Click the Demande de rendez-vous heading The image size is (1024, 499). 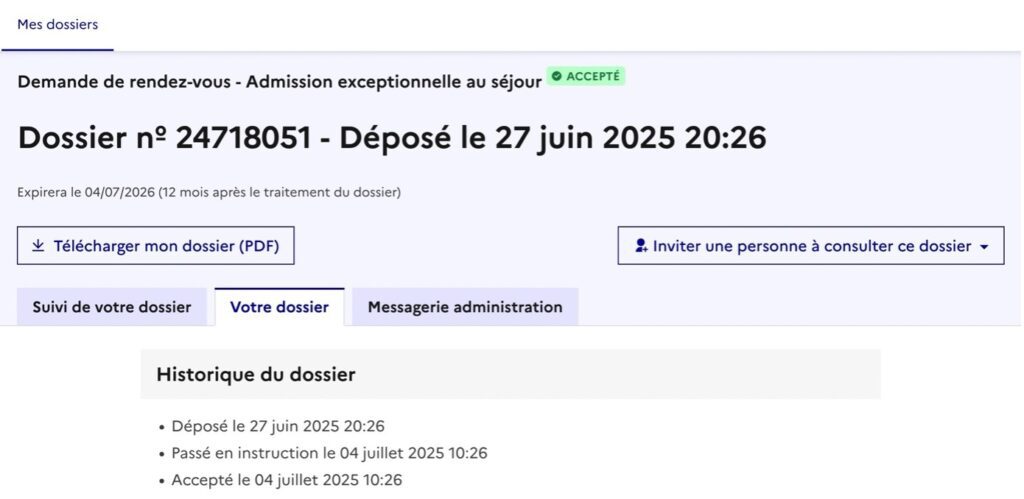(x=124, y=82)
